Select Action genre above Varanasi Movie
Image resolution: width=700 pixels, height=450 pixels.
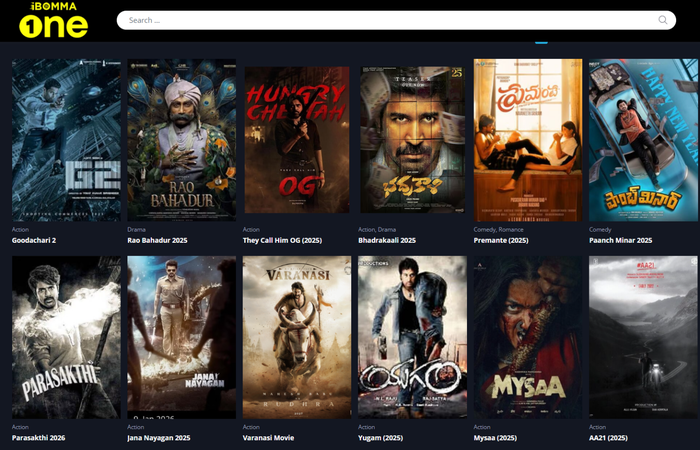251,427
